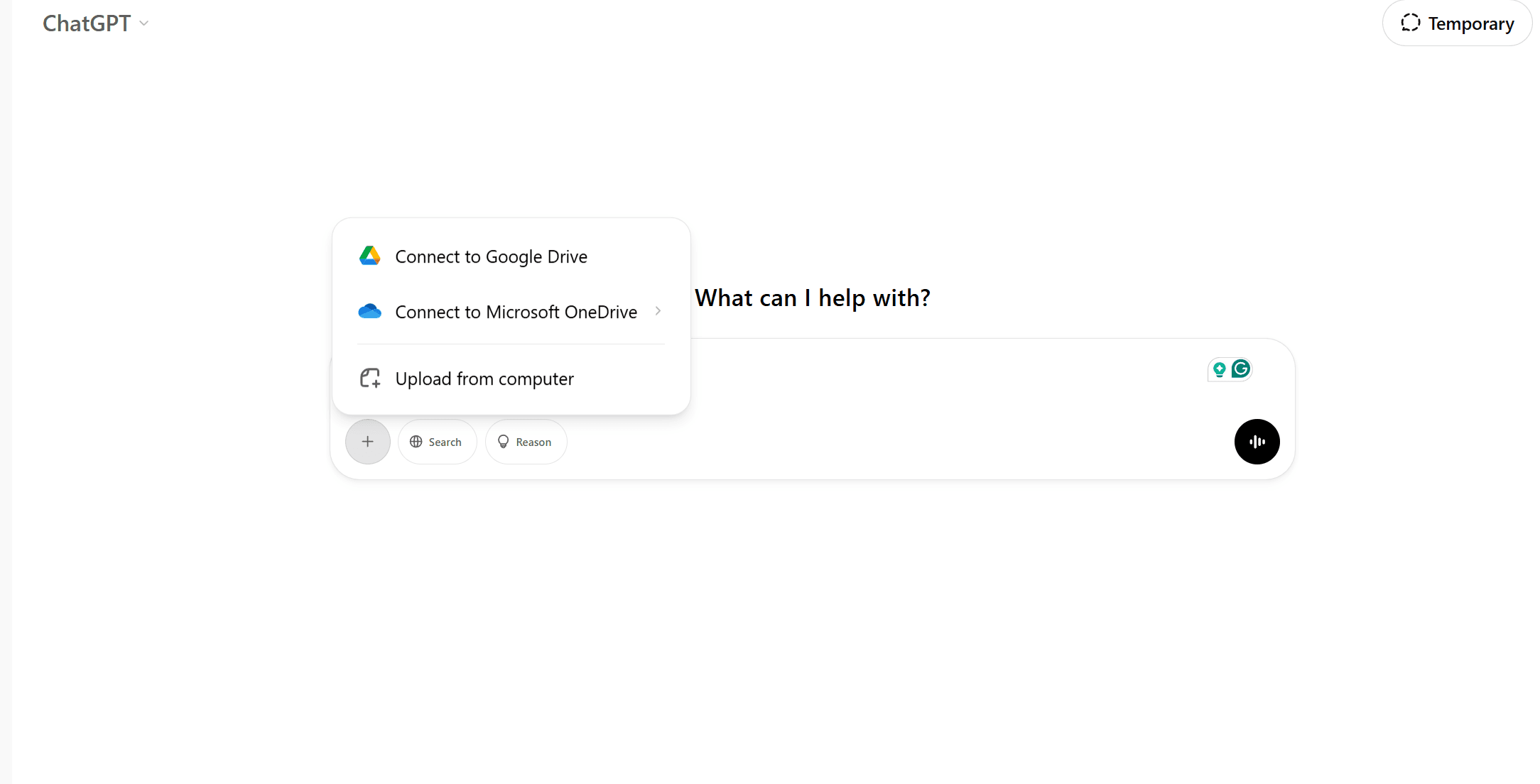
Task: Click the attachment plus icon
Action: point(367,441)
